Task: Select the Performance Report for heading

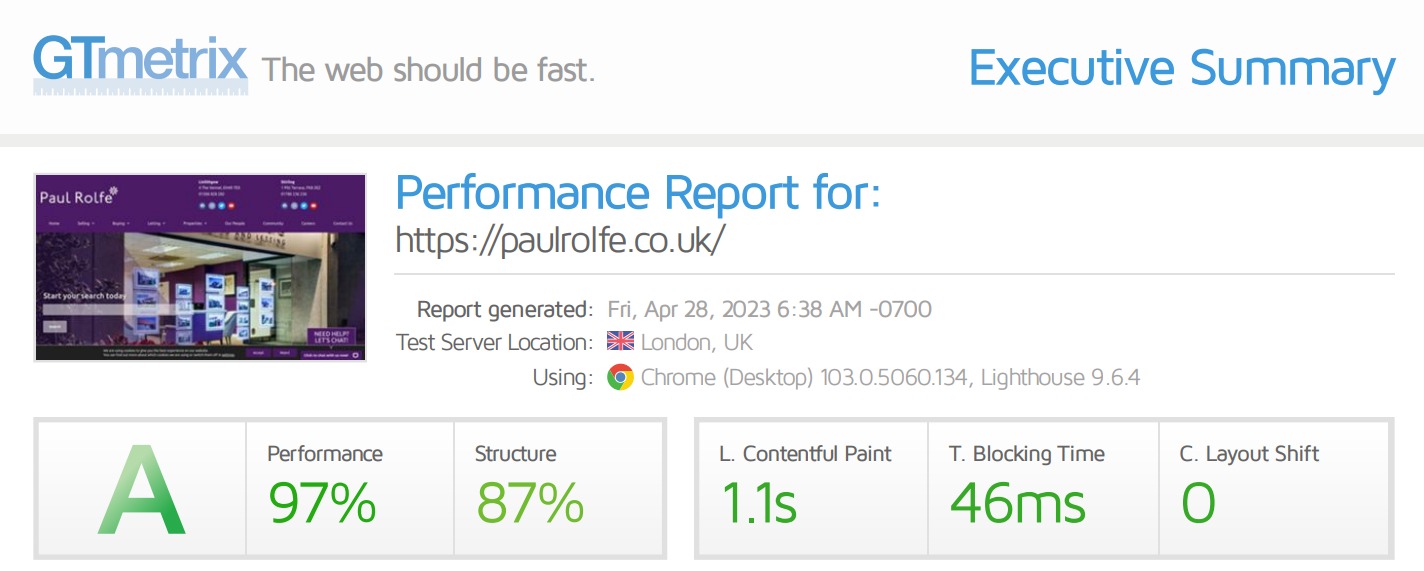Action: [x=638, y=192]
